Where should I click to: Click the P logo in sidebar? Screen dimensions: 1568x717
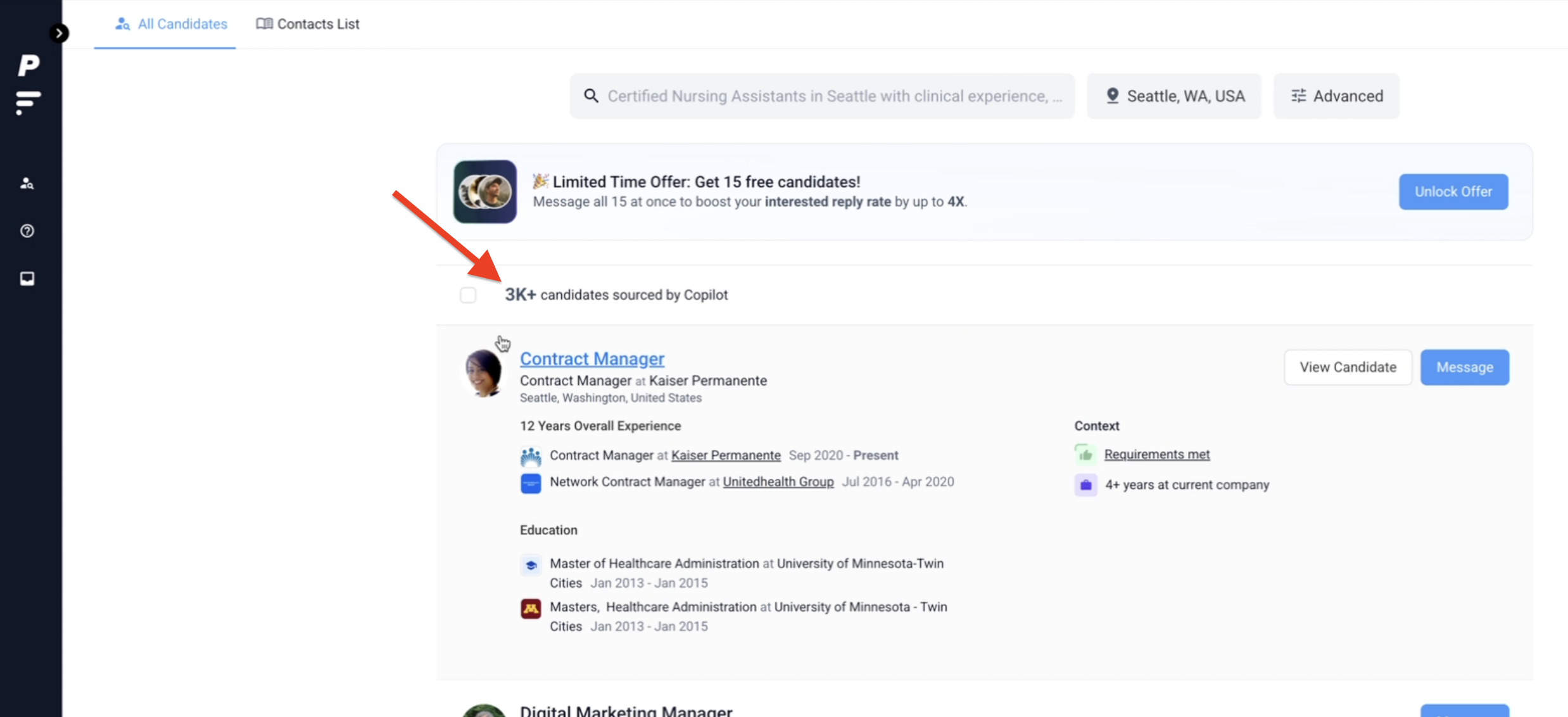[x=28, y=65]
